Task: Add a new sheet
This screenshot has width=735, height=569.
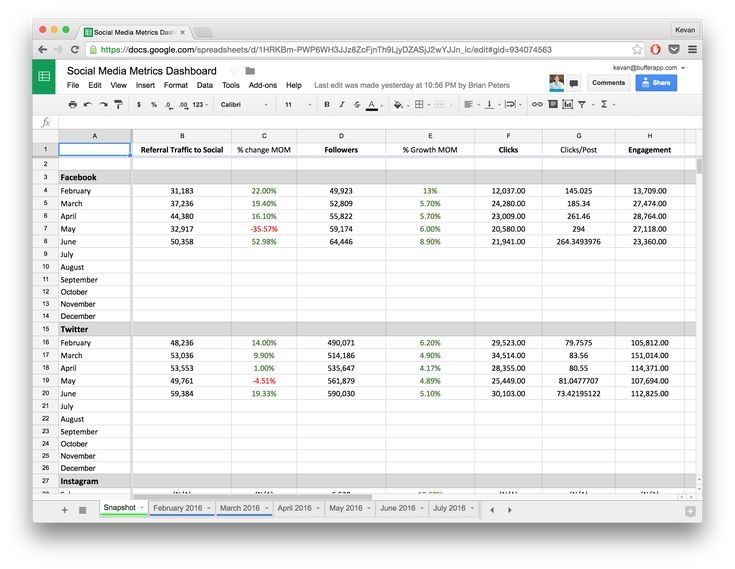Action: 65,510
